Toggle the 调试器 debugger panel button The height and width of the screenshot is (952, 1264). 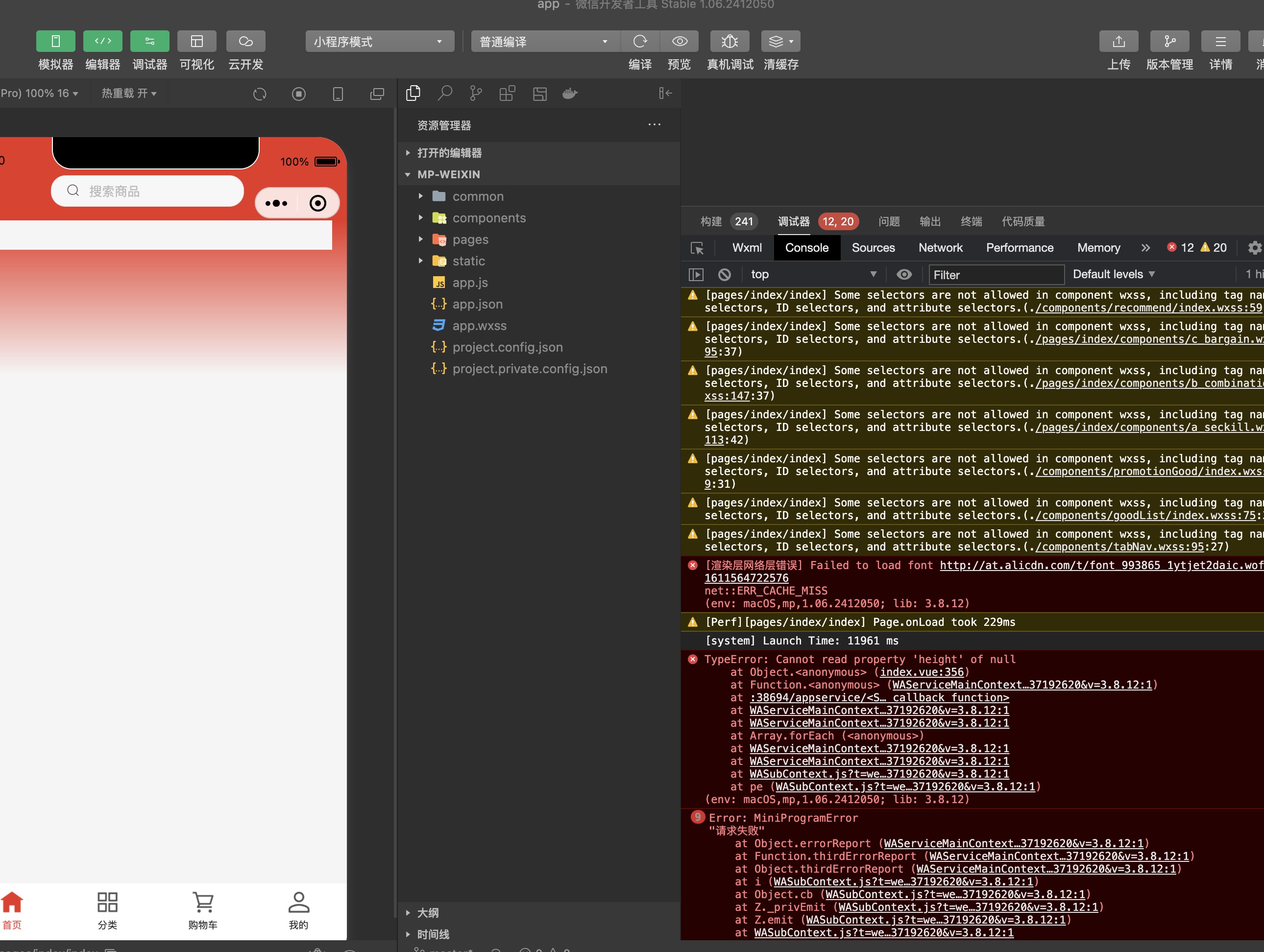[150, 41]
